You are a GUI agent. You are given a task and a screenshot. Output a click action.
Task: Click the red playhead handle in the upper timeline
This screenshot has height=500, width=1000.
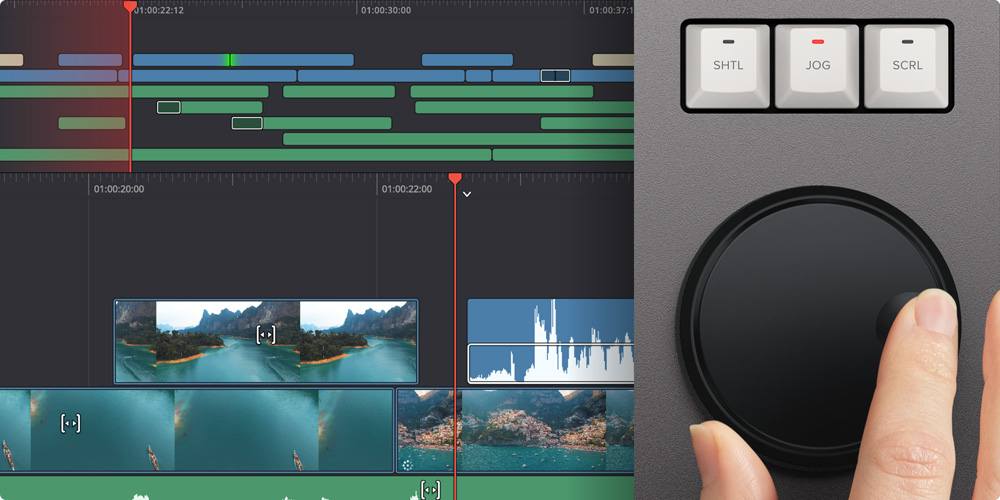click(130, 7)
